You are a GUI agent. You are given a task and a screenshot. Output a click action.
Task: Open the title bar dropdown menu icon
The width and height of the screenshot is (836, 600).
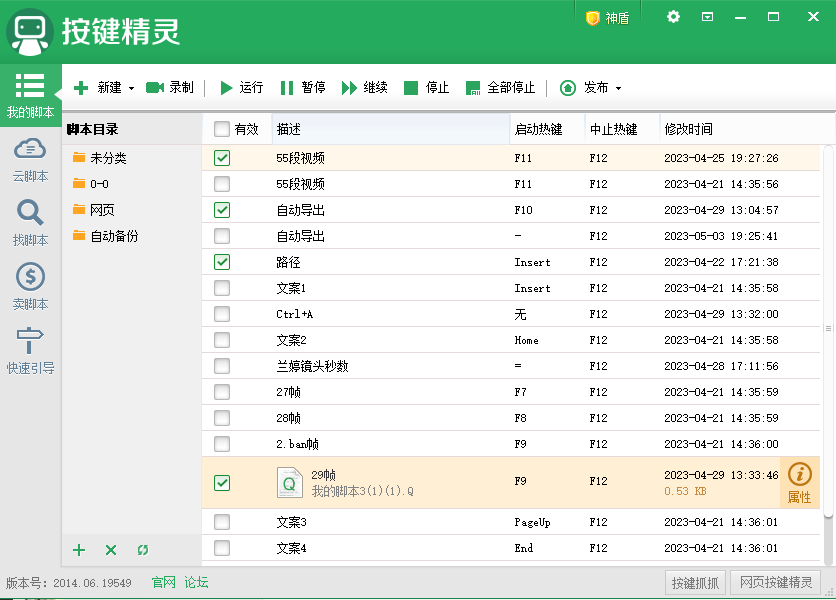point(708,17)
